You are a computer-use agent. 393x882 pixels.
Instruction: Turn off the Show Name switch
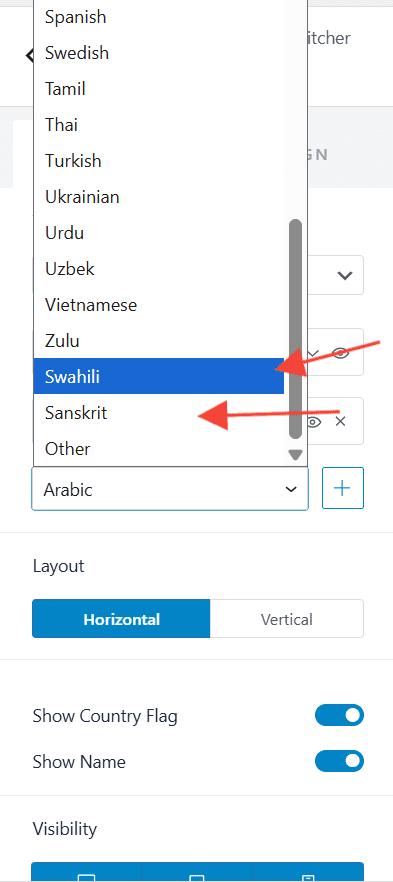pos(339,762)
